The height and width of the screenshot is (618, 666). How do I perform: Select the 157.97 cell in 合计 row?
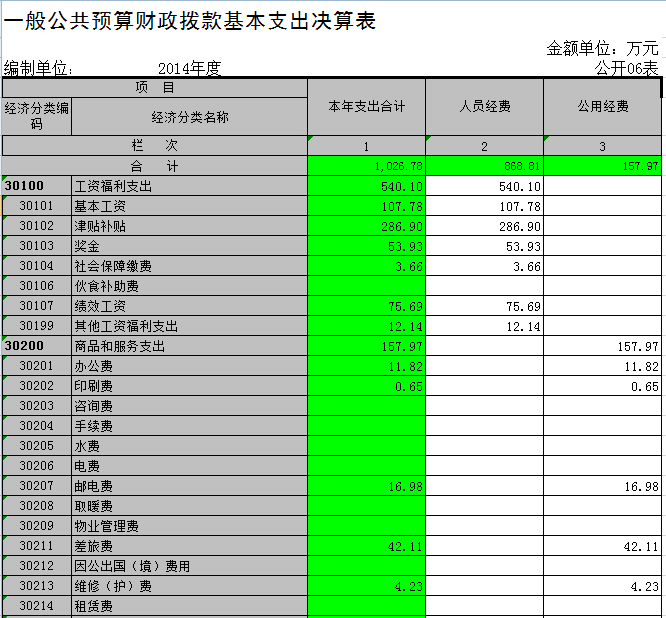602,166
